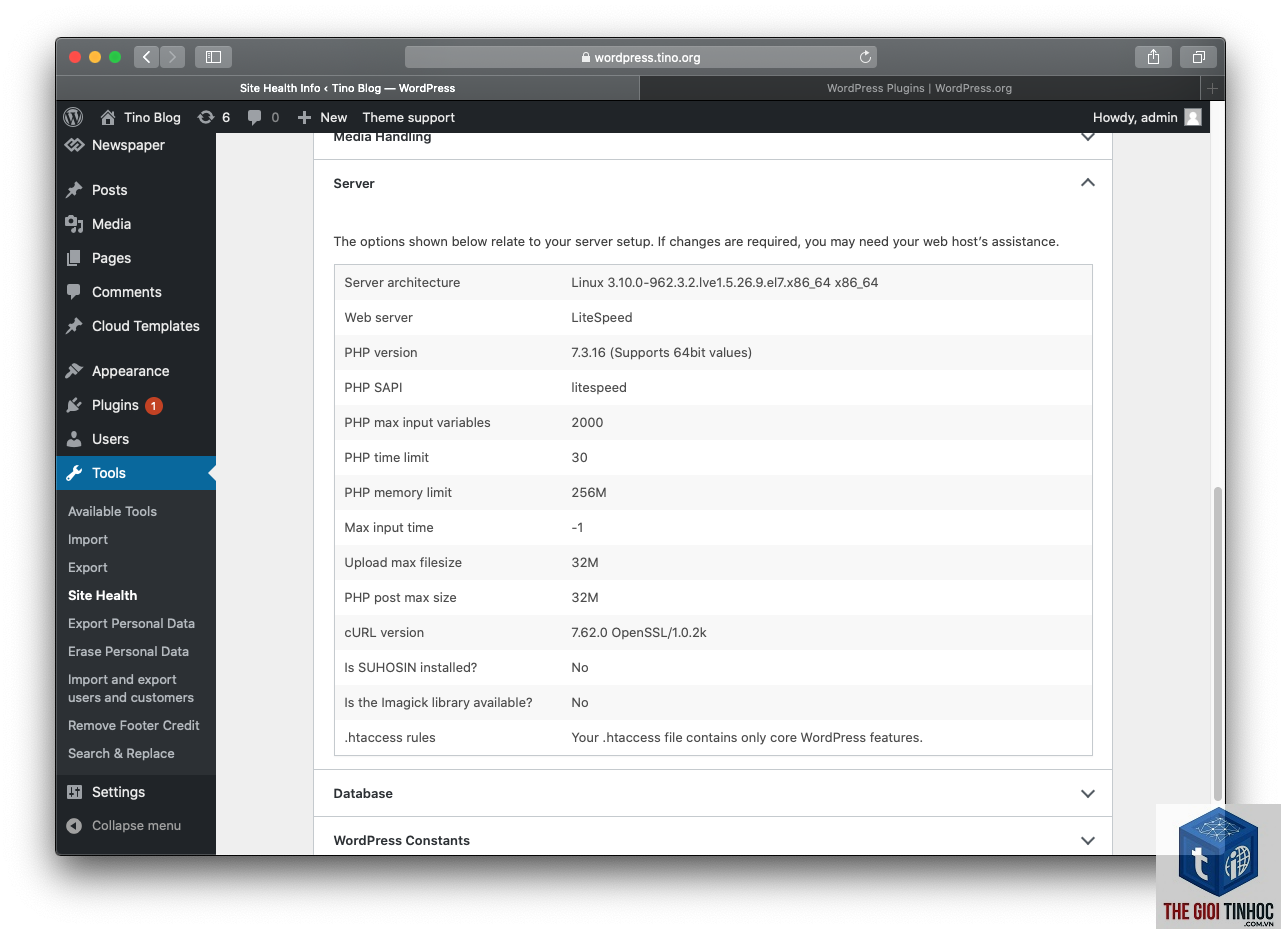This screenshot has height=929, width=1281.
Task: Click the Safari address bar
Action: pyautogui.click(x=641, y=57)
